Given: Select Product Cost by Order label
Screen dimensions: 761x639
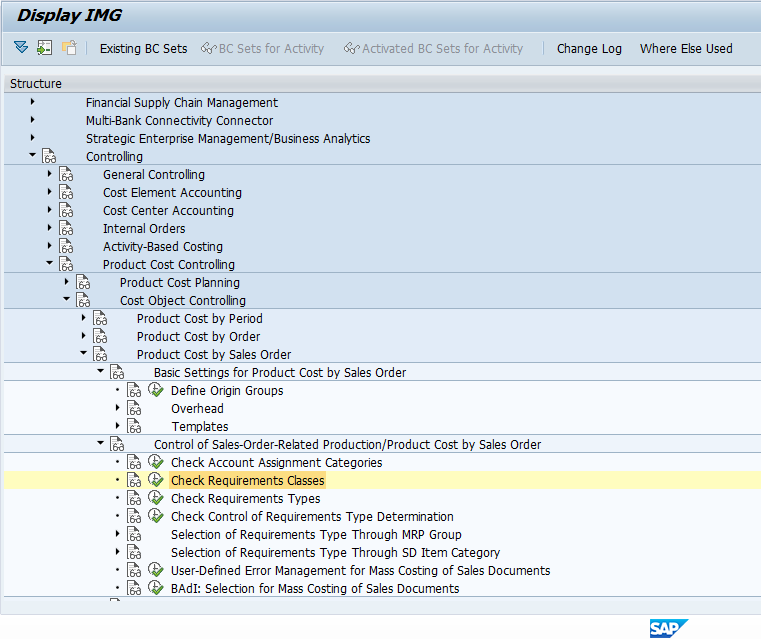Looking at the screenshot, I should point(198,336).
